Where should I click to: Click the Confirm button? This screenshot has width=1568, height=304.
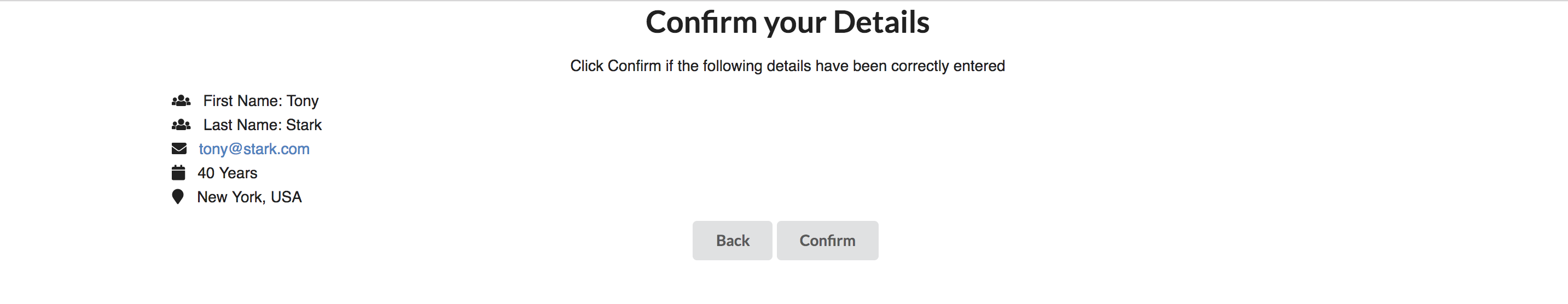click(827, 241)
